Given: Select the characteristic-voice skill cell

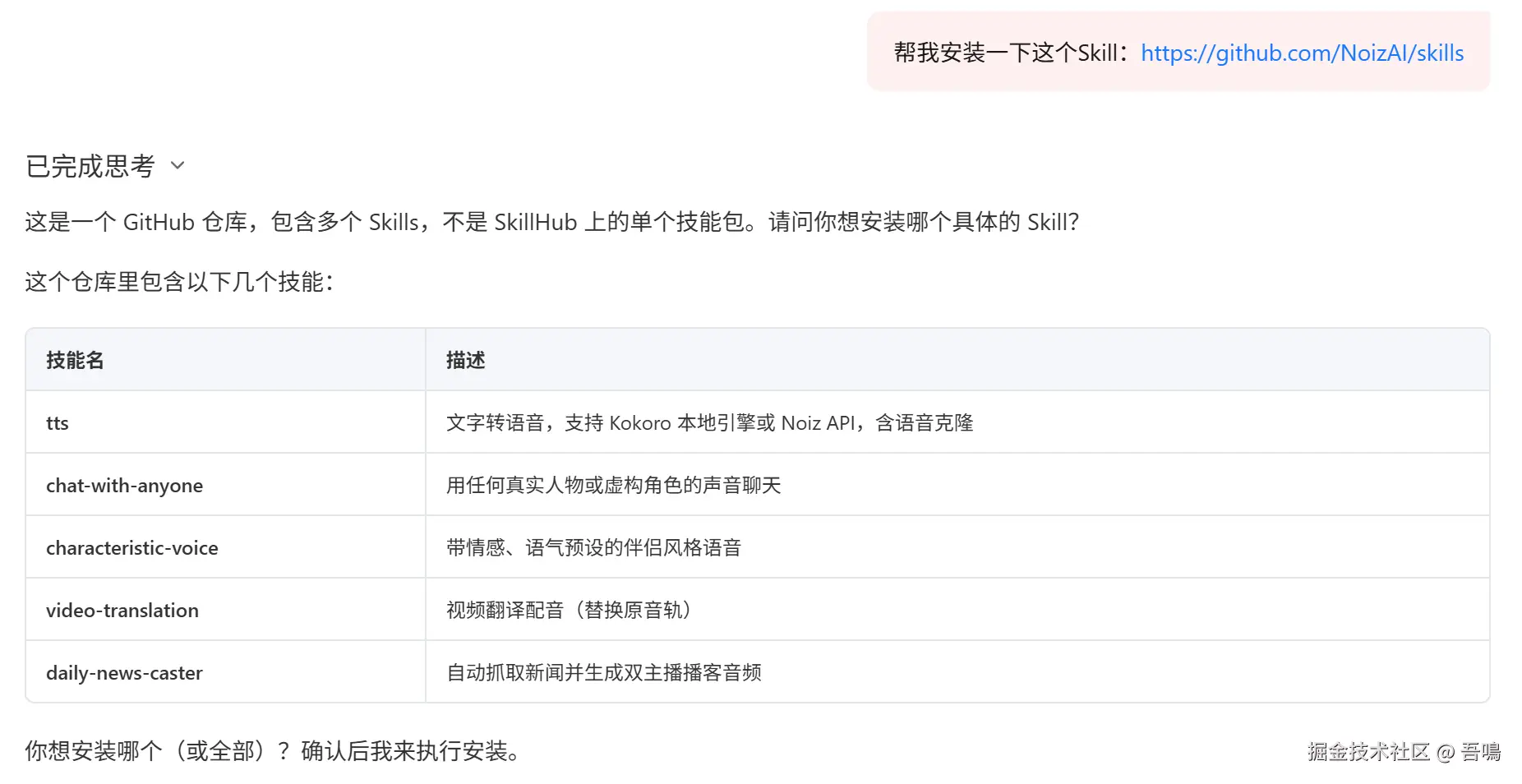Looking at the screenshot, I should point(131,548).
